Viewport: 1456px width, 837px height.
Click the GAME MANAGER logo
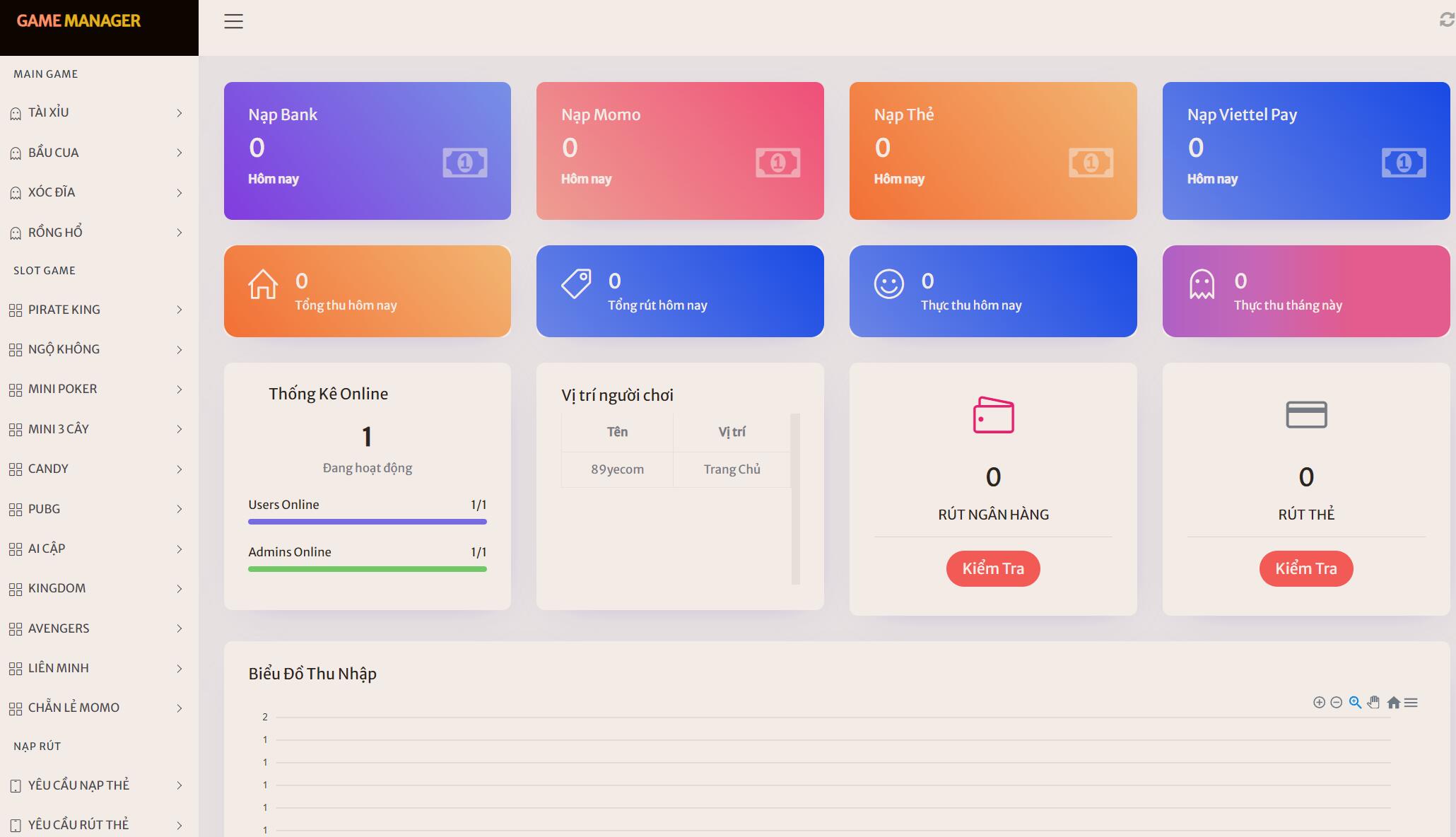click(x=78, y=21)
